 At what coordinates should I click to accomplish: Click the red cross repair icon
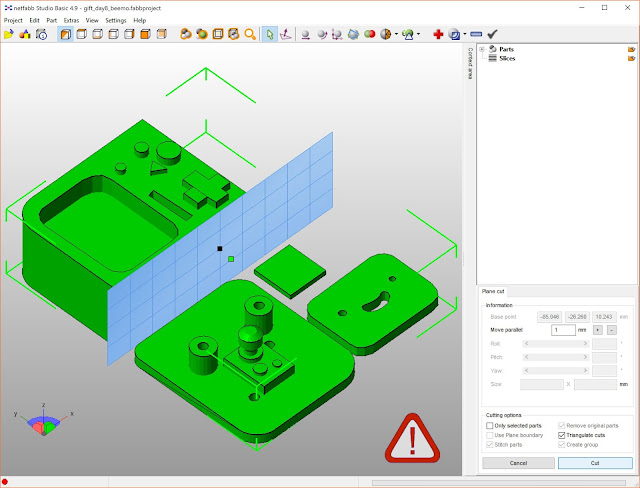pos(438,34)
